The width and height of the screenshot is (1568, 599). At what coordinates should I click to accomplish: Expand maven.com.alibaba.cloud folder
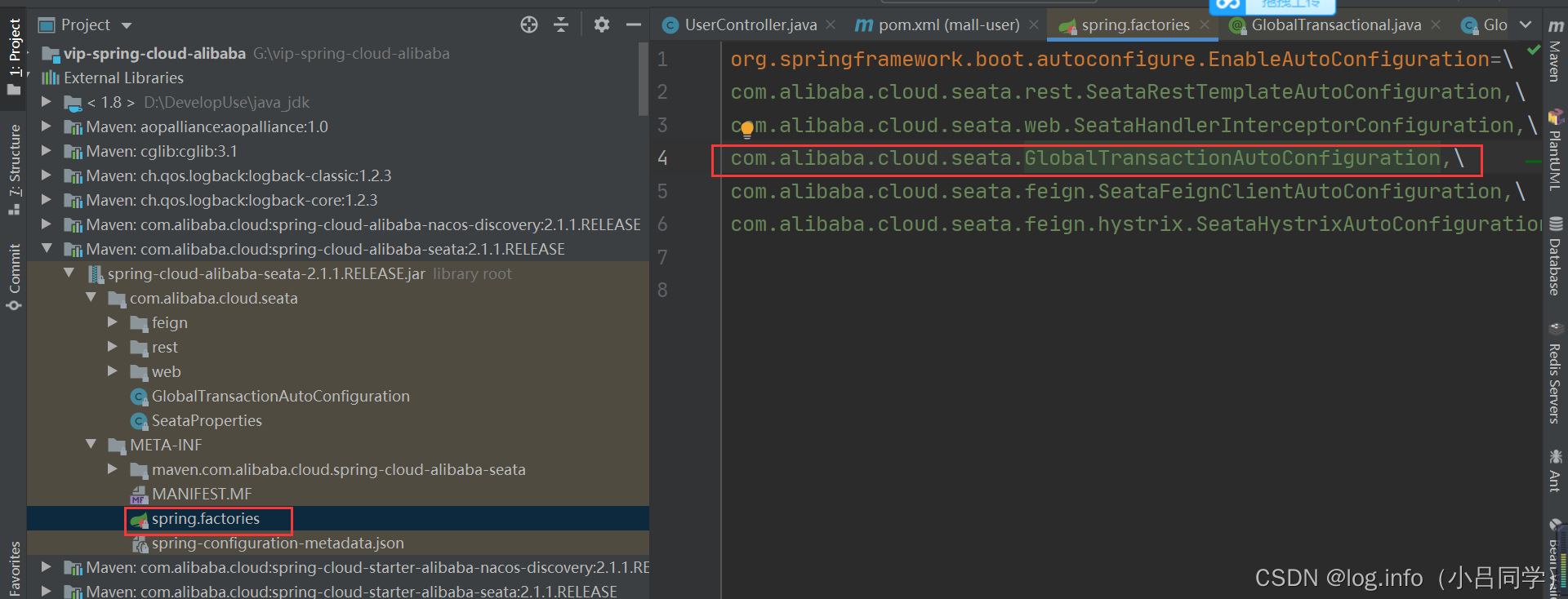pyautogui.click(x=113, y=469)
